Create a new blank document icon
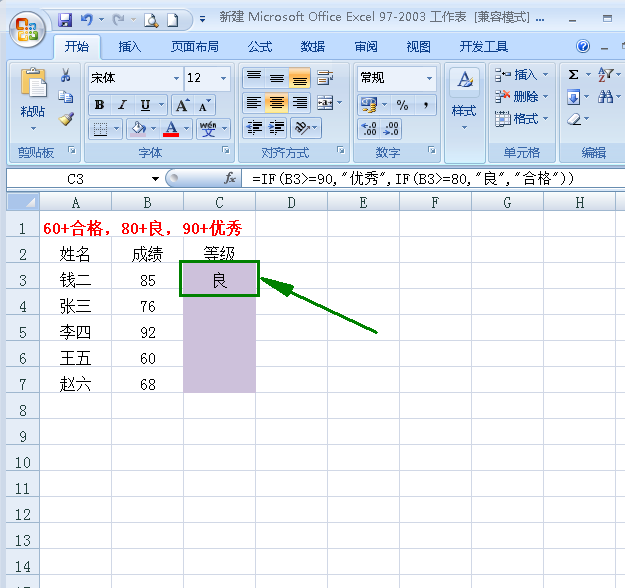 coord(173,20)
